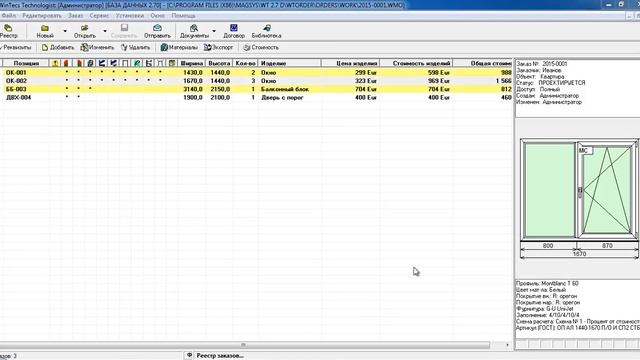Image resolution: width=640 pixels, height=360 pixels.
Task: Open the Установки menu
Action: tap(130, 16)
